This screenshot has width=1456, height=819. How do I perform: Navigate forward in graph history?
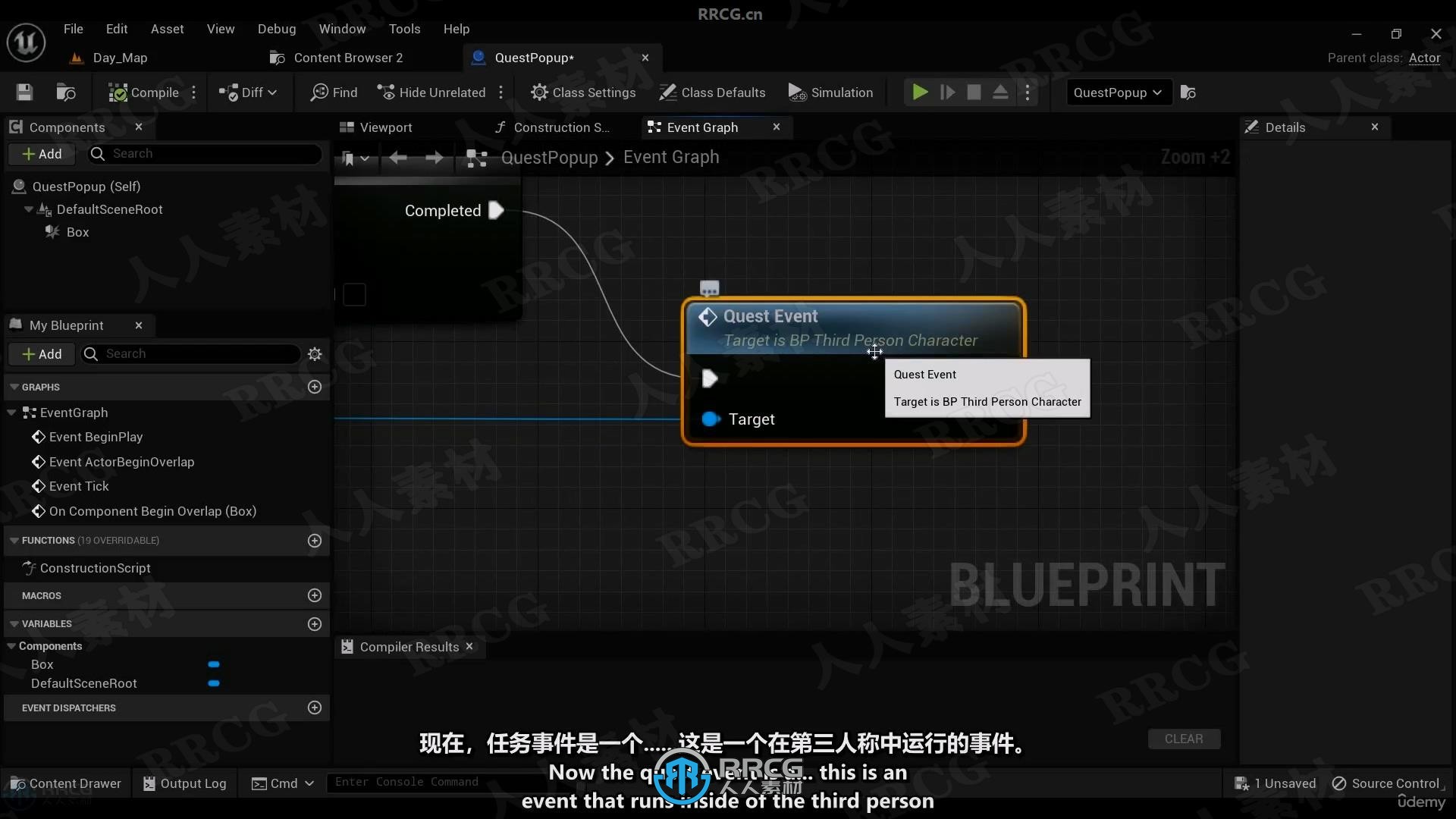(x=435, y=158)
